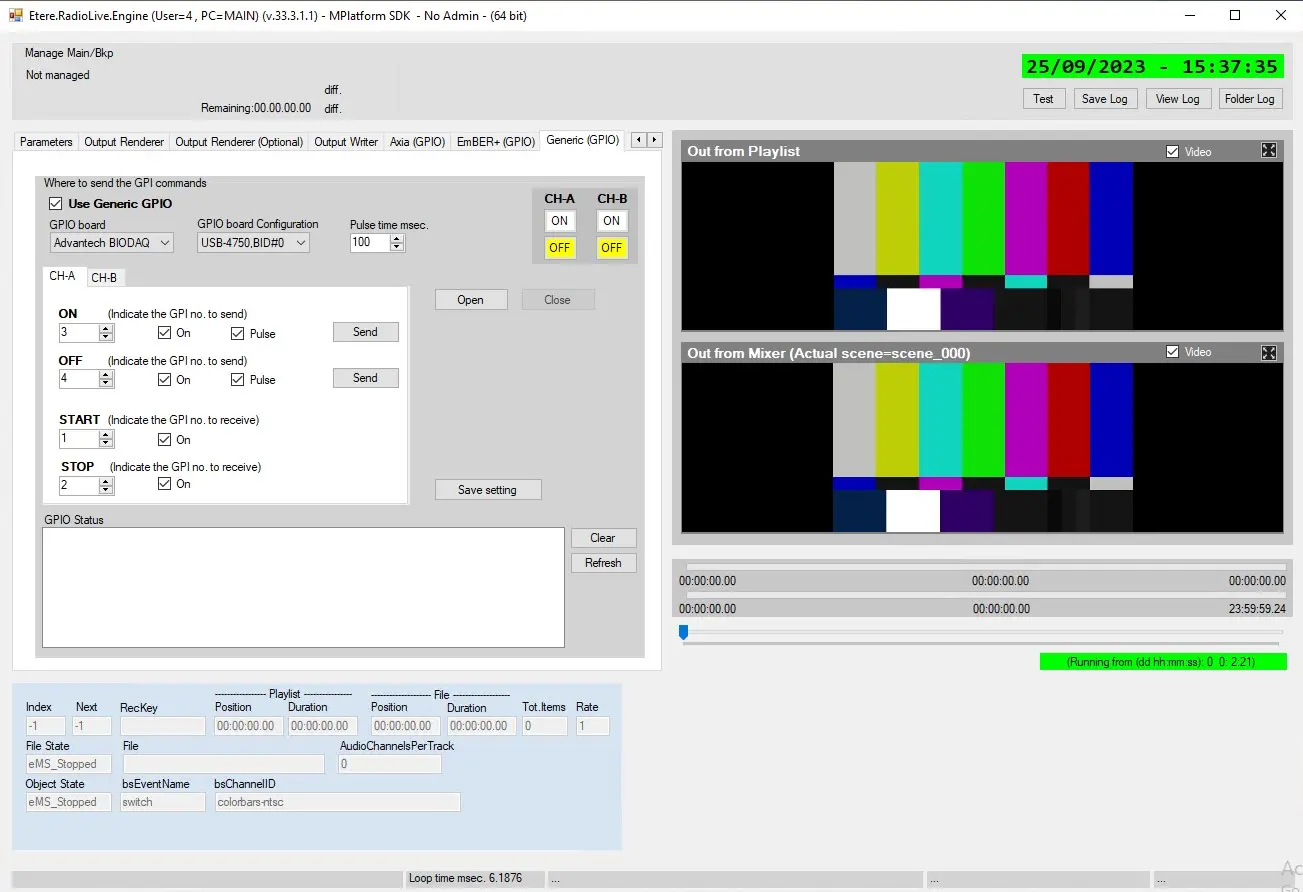
Task: Click inside the GPIO Status text area
Action: (x=303, y=587)
